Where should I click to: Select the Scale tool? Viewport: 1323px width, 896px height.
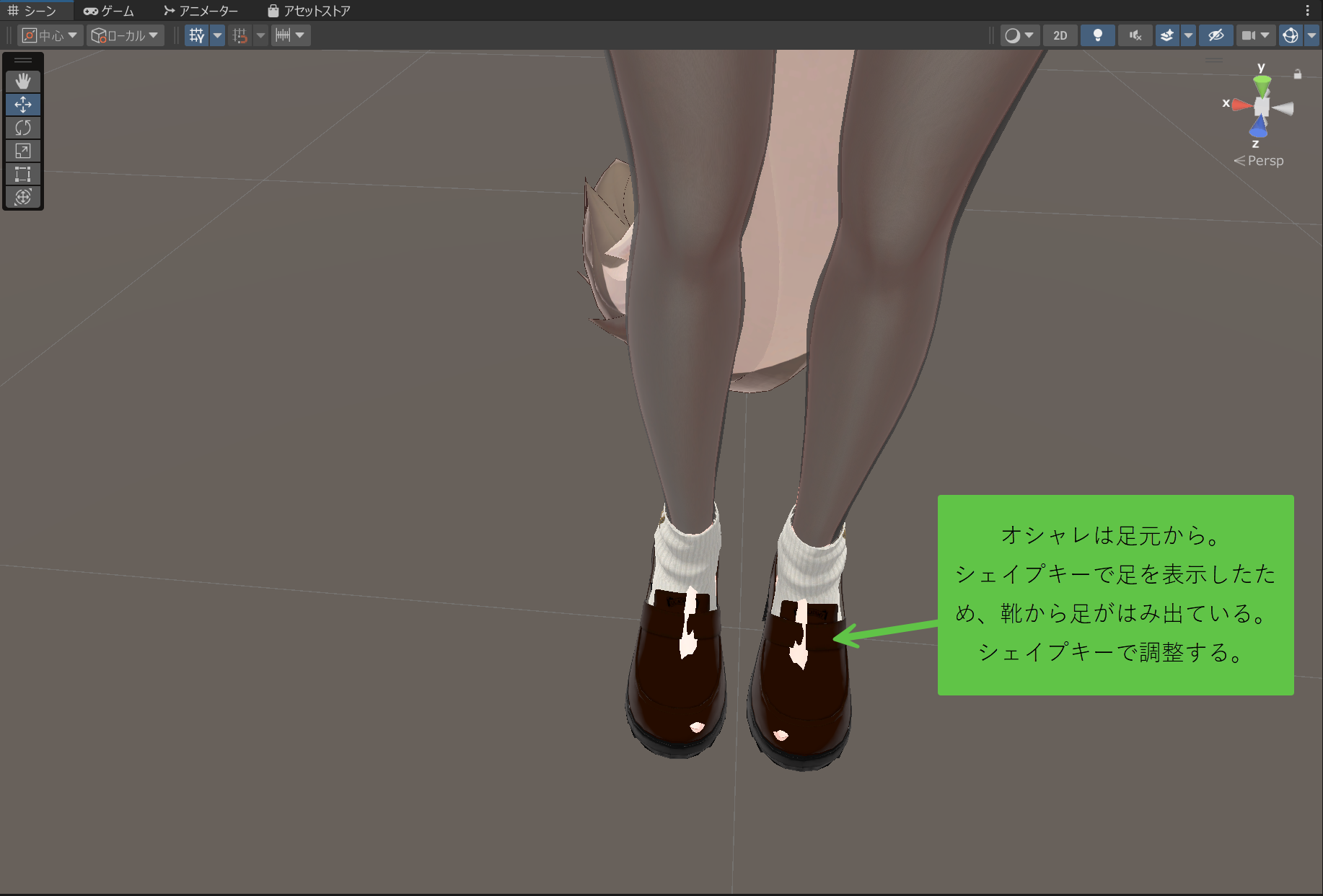click(23, 151)
